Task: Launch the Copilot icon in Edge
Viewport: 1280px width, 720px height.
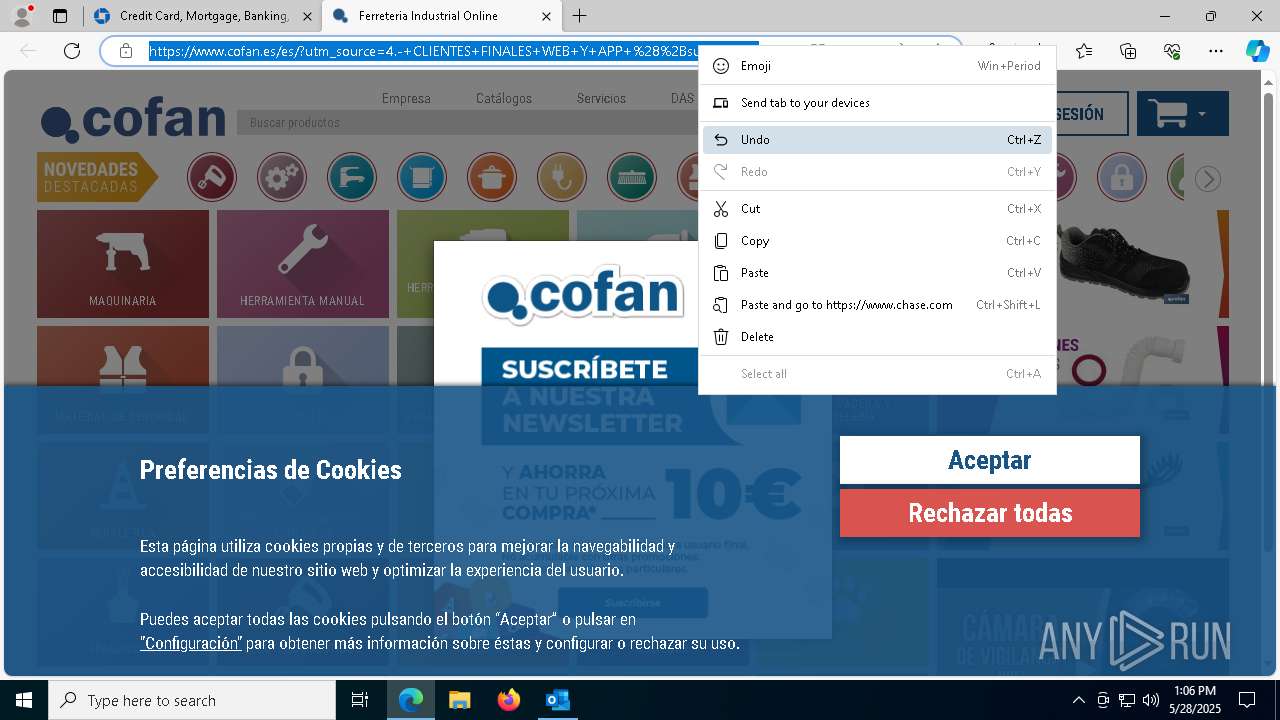Action: 1257,51
